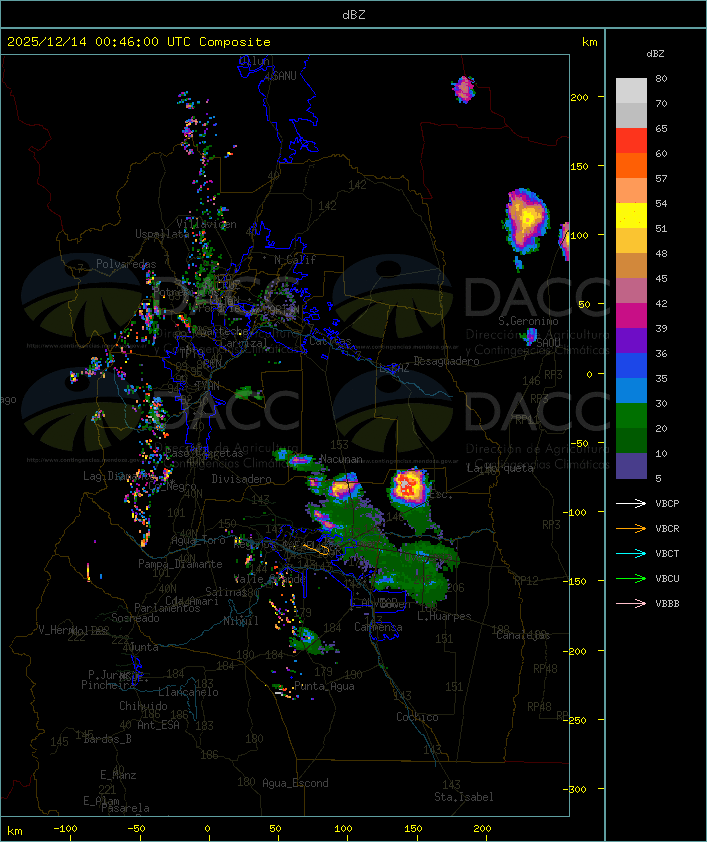
Task: Click the Divisadero map label
Action: coord(241,478)
